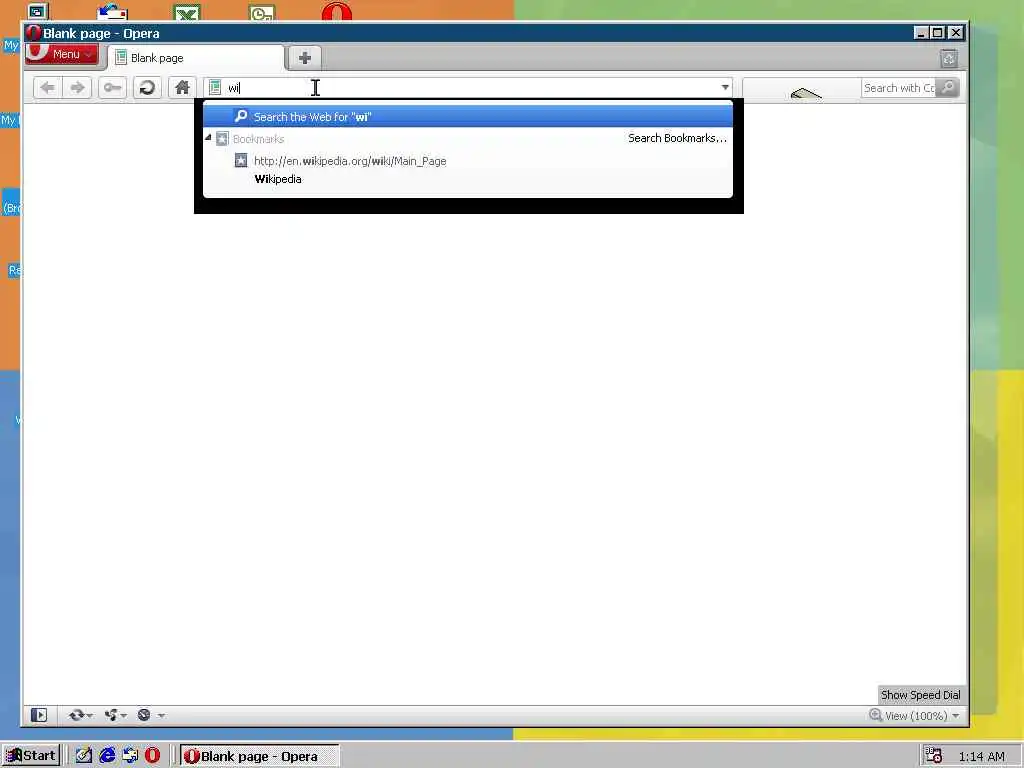The image size is (1024, 768).
Task: Open the Opera Unite dropdown icon
Action: click(x=115, y=715)
